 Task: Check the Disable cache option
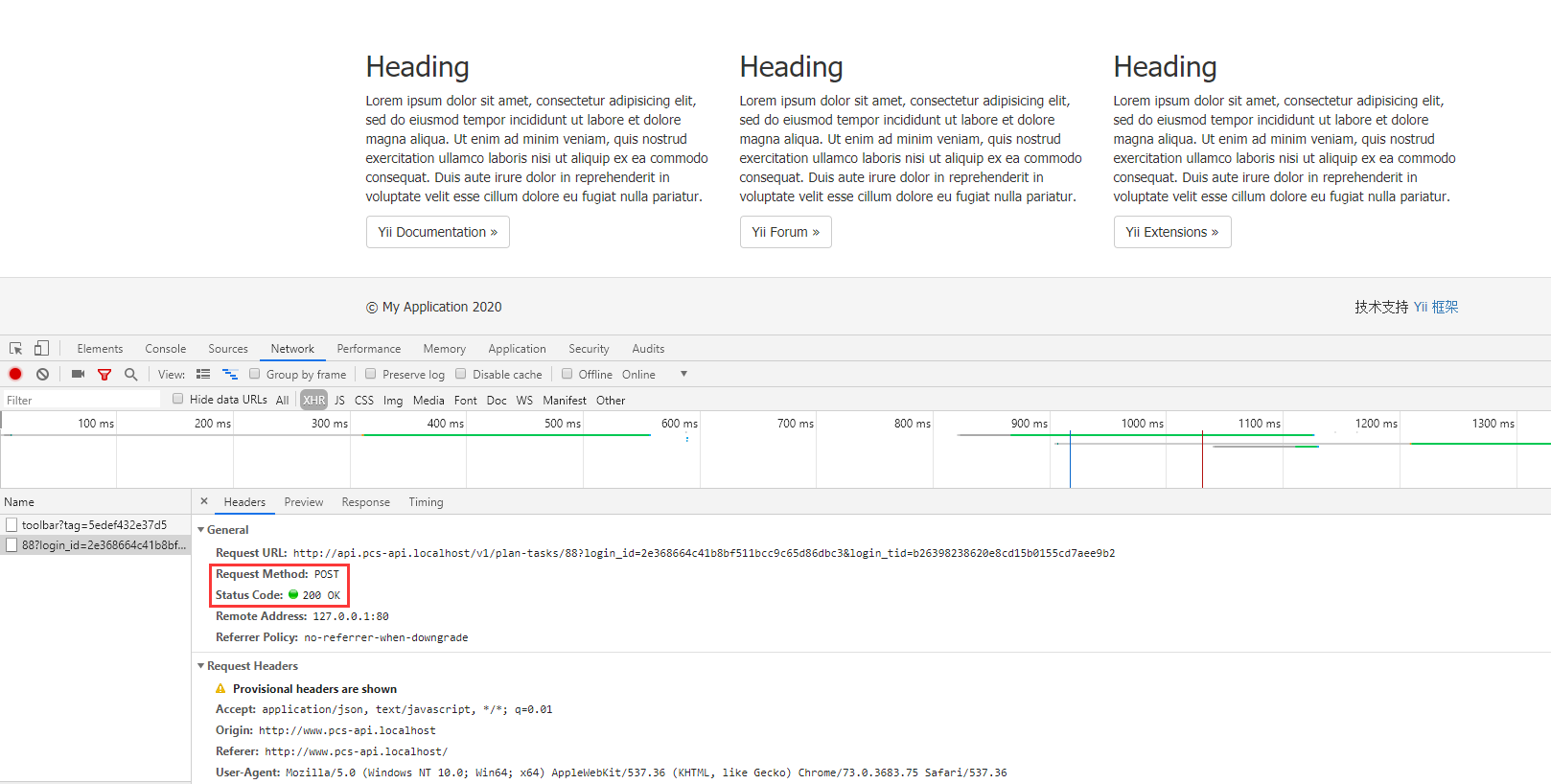pos(461,375)
